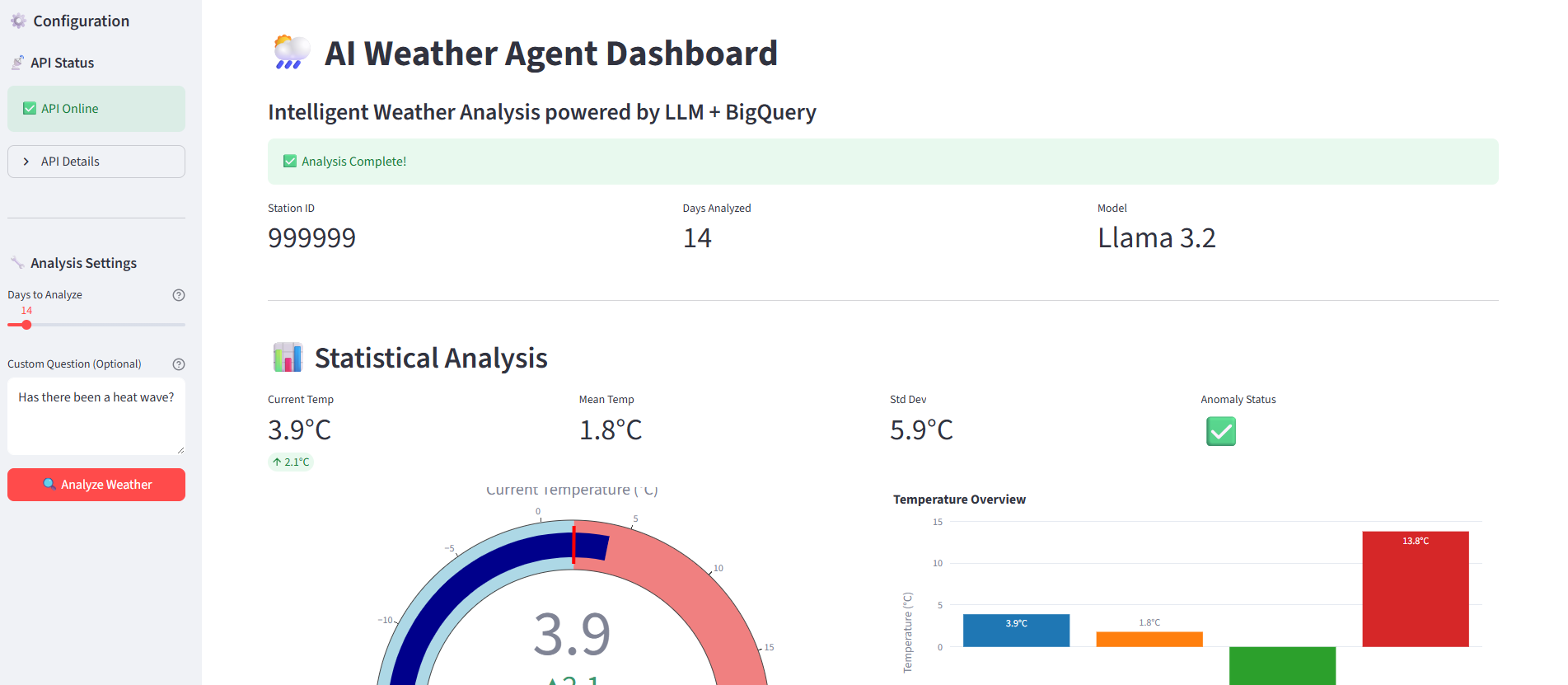Click the API Online green checkmark
Viewport: 1568px width, 685px height.
pyautogui.click(x=30, y=109)
